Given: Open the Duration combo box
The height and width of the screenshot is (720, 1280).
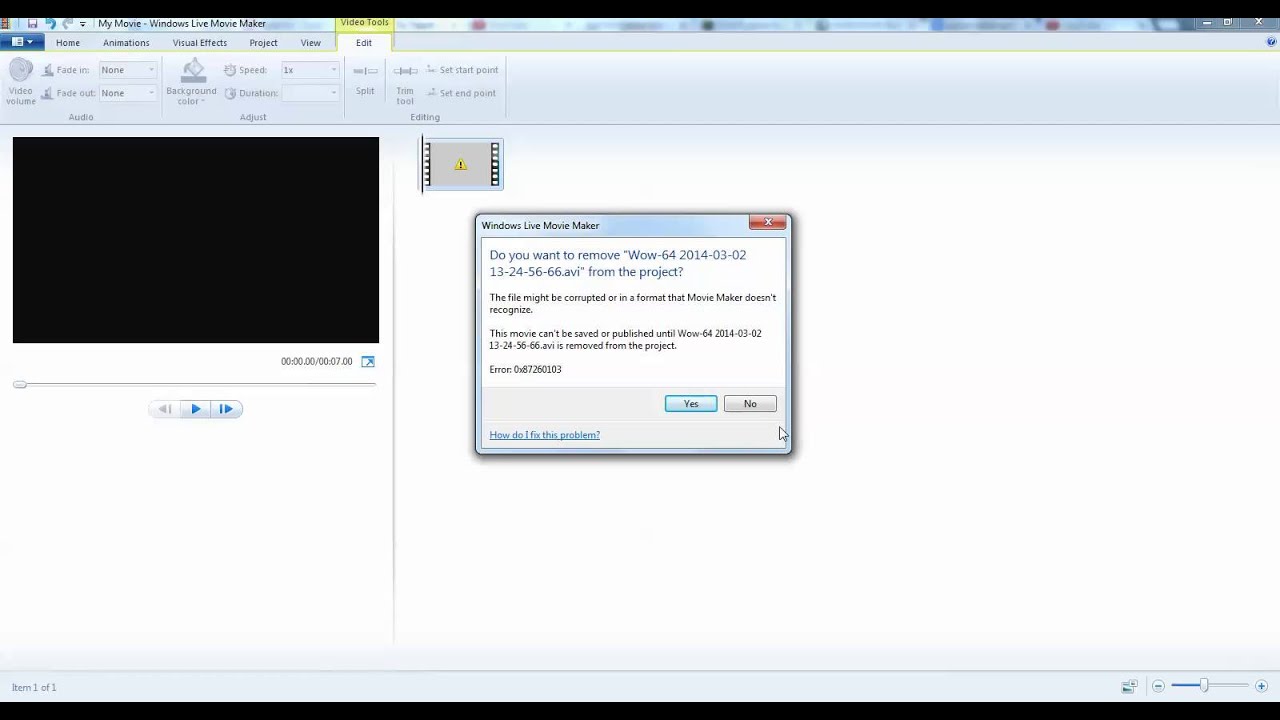Looking at the screenshot, I should point(310,93).
